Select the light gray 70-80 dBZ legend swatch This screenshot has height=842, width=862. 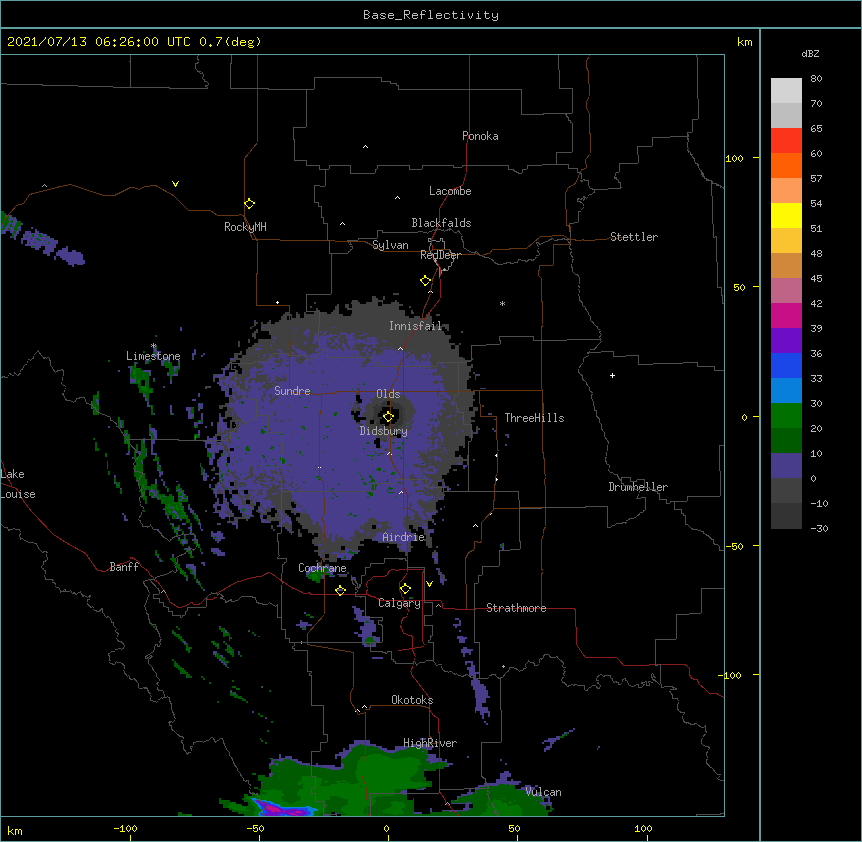pos(786,91)
